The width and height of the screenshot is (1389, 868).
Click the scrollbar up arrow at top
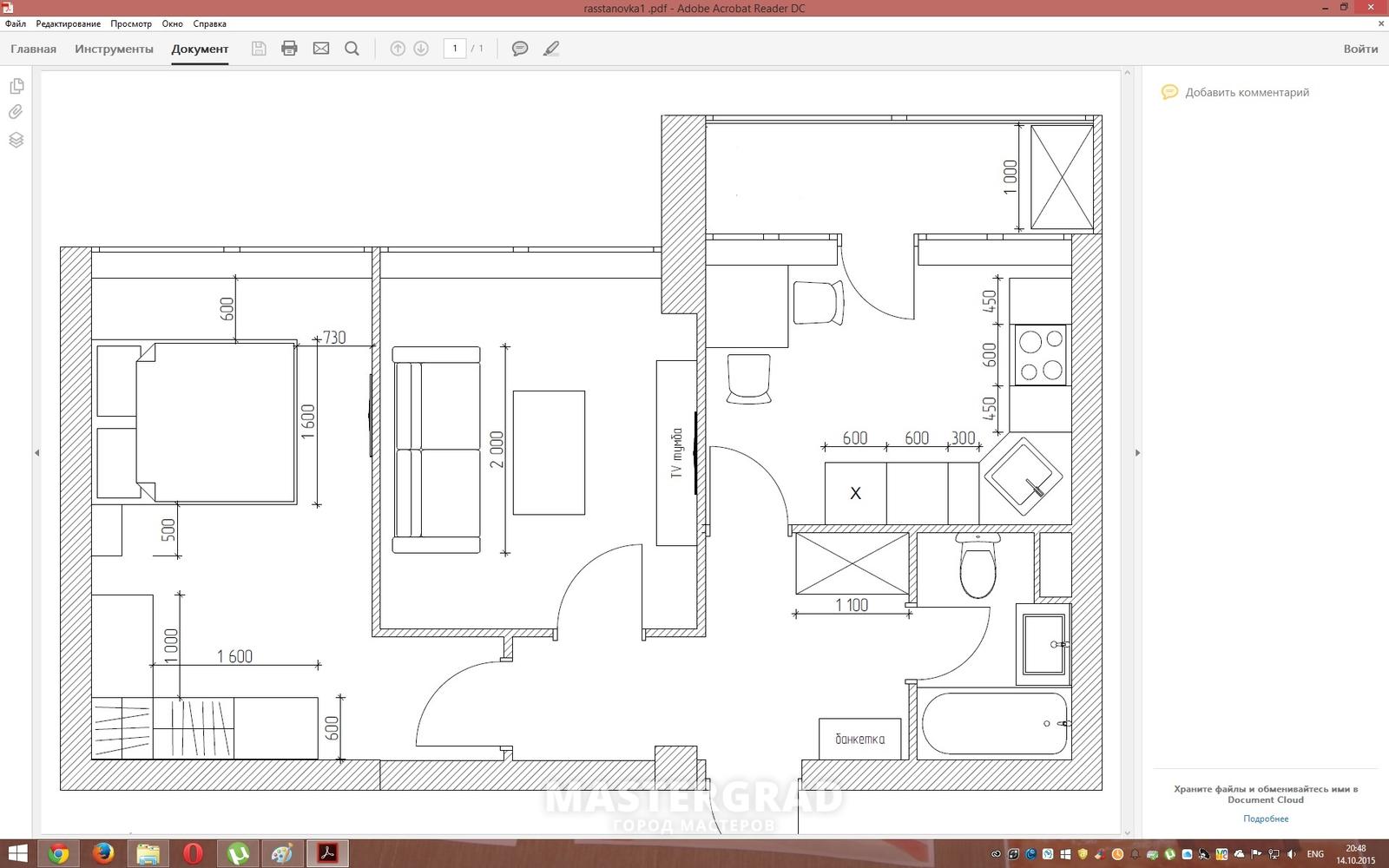coord(1128,73)
